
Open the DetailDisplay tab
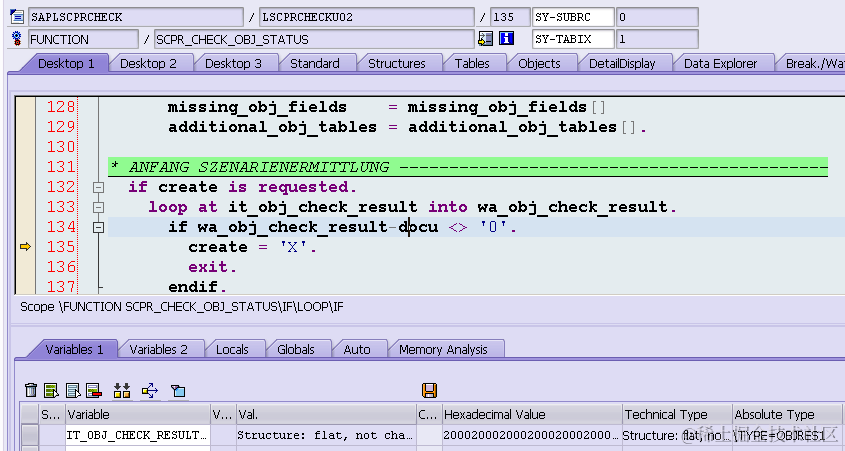[x=622, y=64]
